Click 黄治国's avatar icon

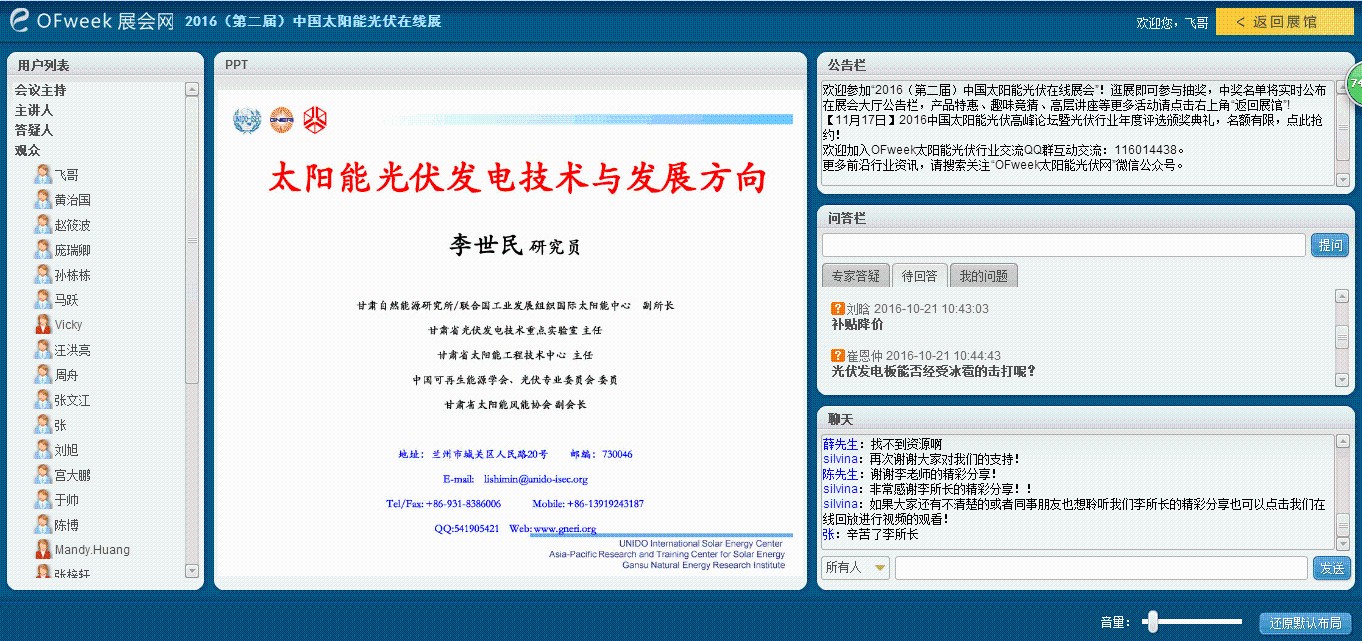(x=43, y=199)
